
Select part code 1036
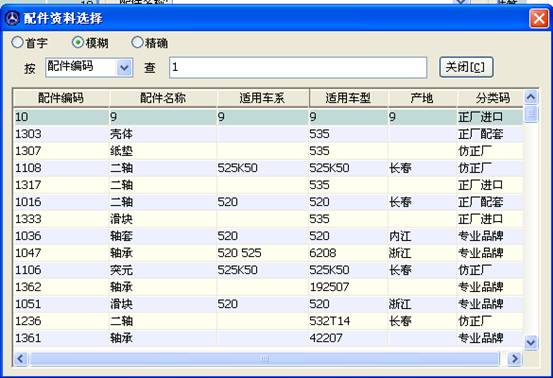(x=28, y=236)
